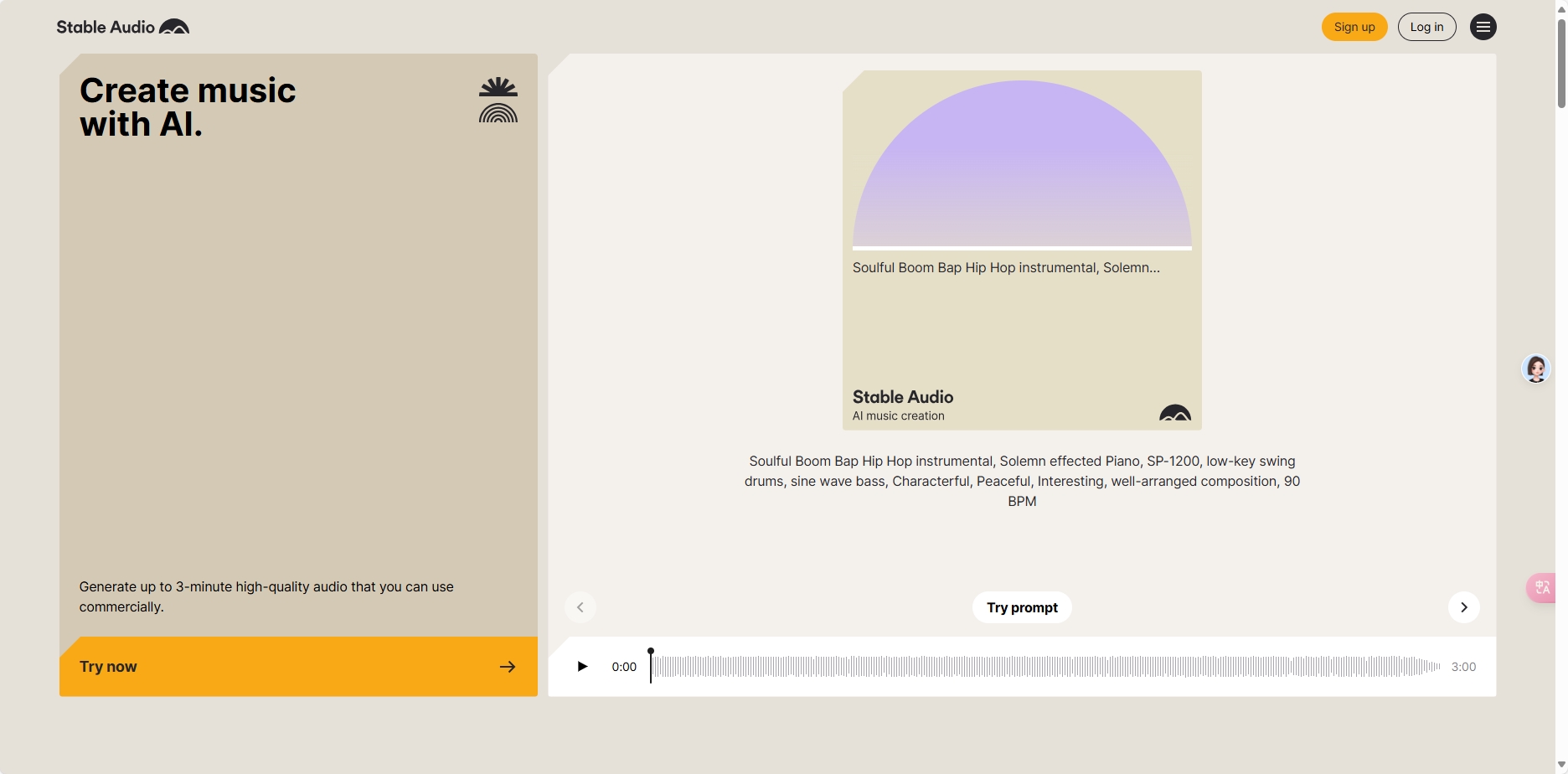This screenshot has height=774, width=1568.
Task: Go to next prompt example arrow
Action: click(1463, 607)
